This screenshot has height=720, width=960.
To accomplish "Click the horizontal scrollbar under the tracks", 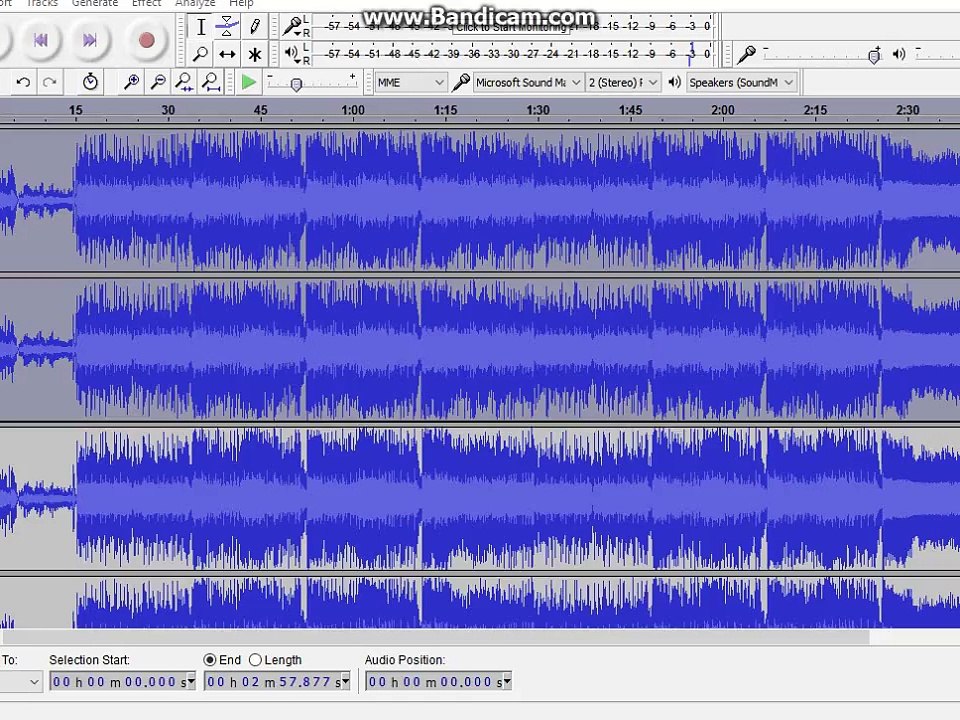I will coord(435,637).
